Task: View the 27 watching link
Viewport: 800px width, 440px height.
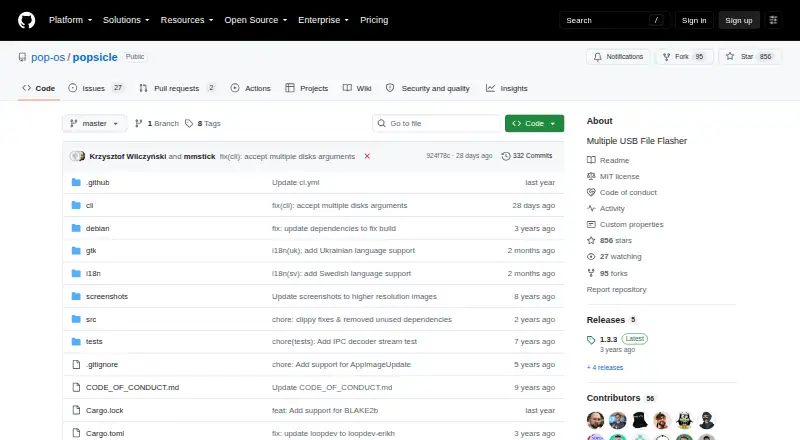Action: 614,257
